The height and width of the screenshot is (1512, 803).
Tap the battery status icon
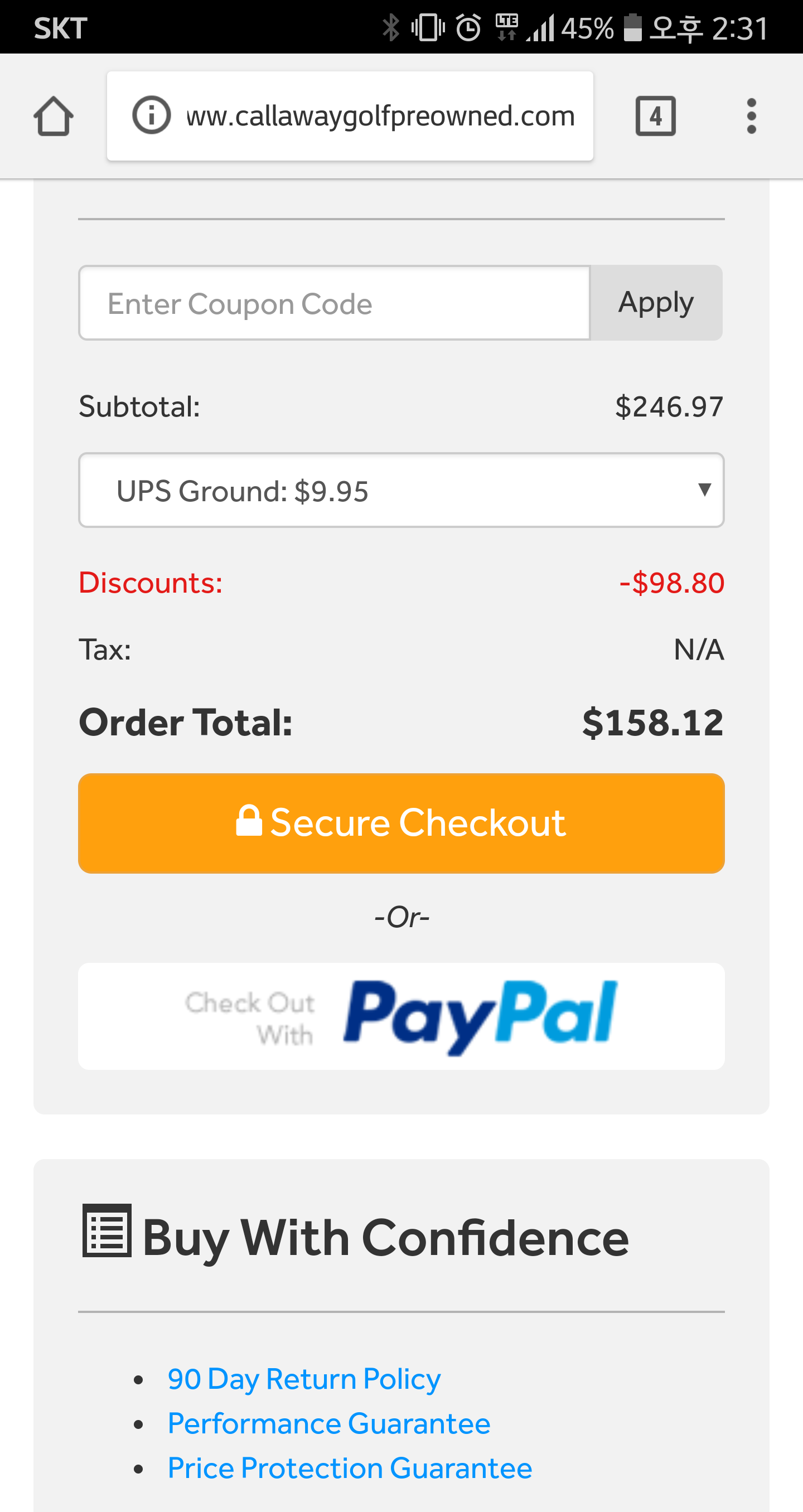(632, 27)
